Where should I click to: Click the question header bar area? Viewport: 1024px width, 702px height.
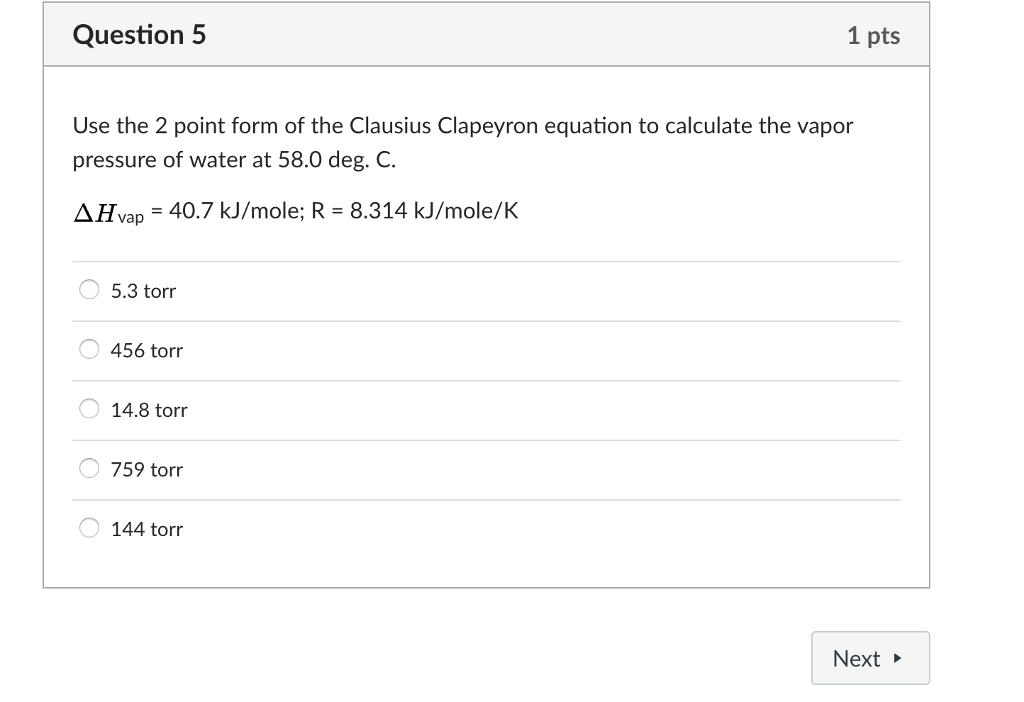(485, 34)
